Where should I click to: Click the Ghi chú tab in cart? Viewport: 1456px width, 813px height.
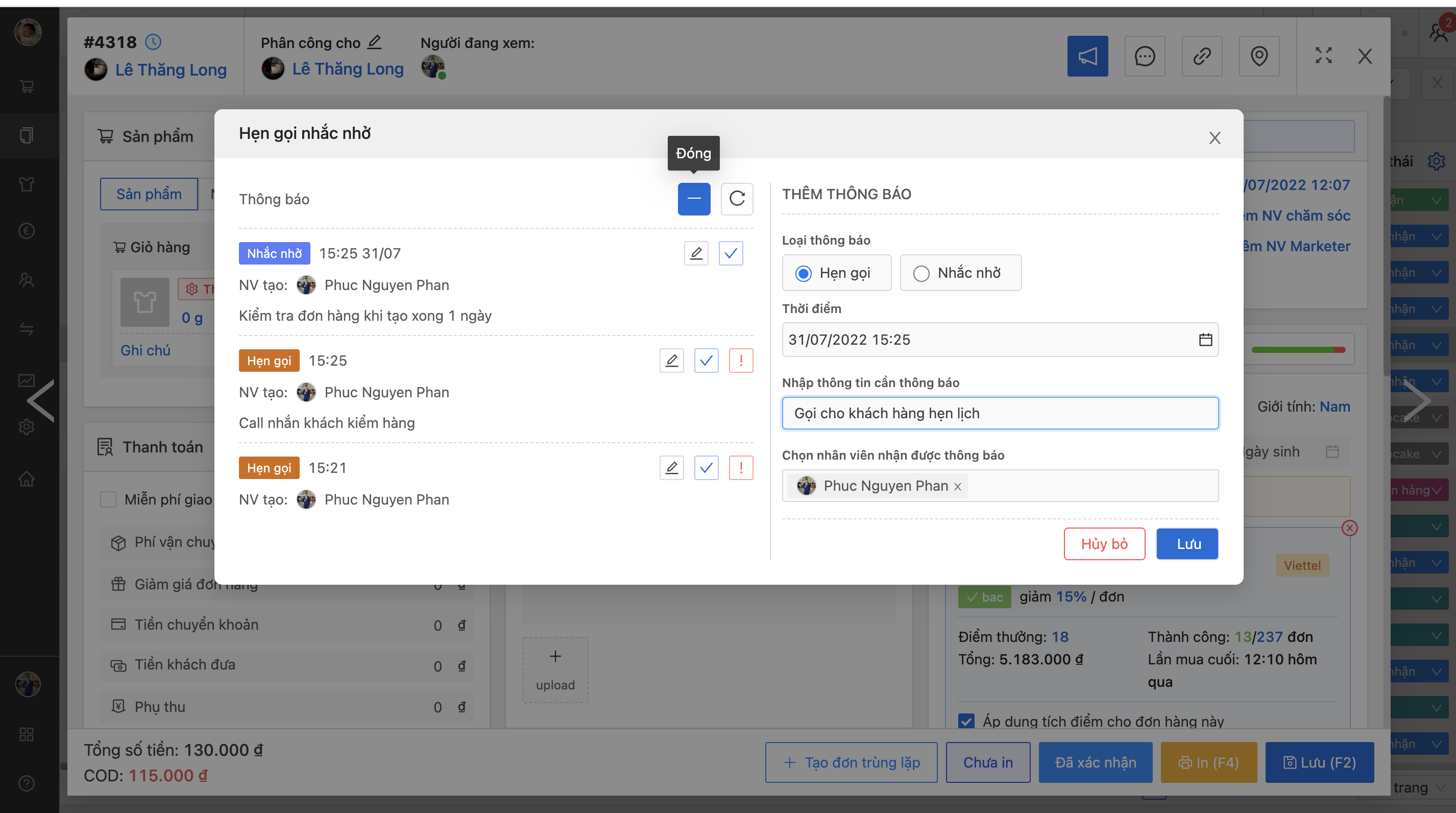pos(145,350)
